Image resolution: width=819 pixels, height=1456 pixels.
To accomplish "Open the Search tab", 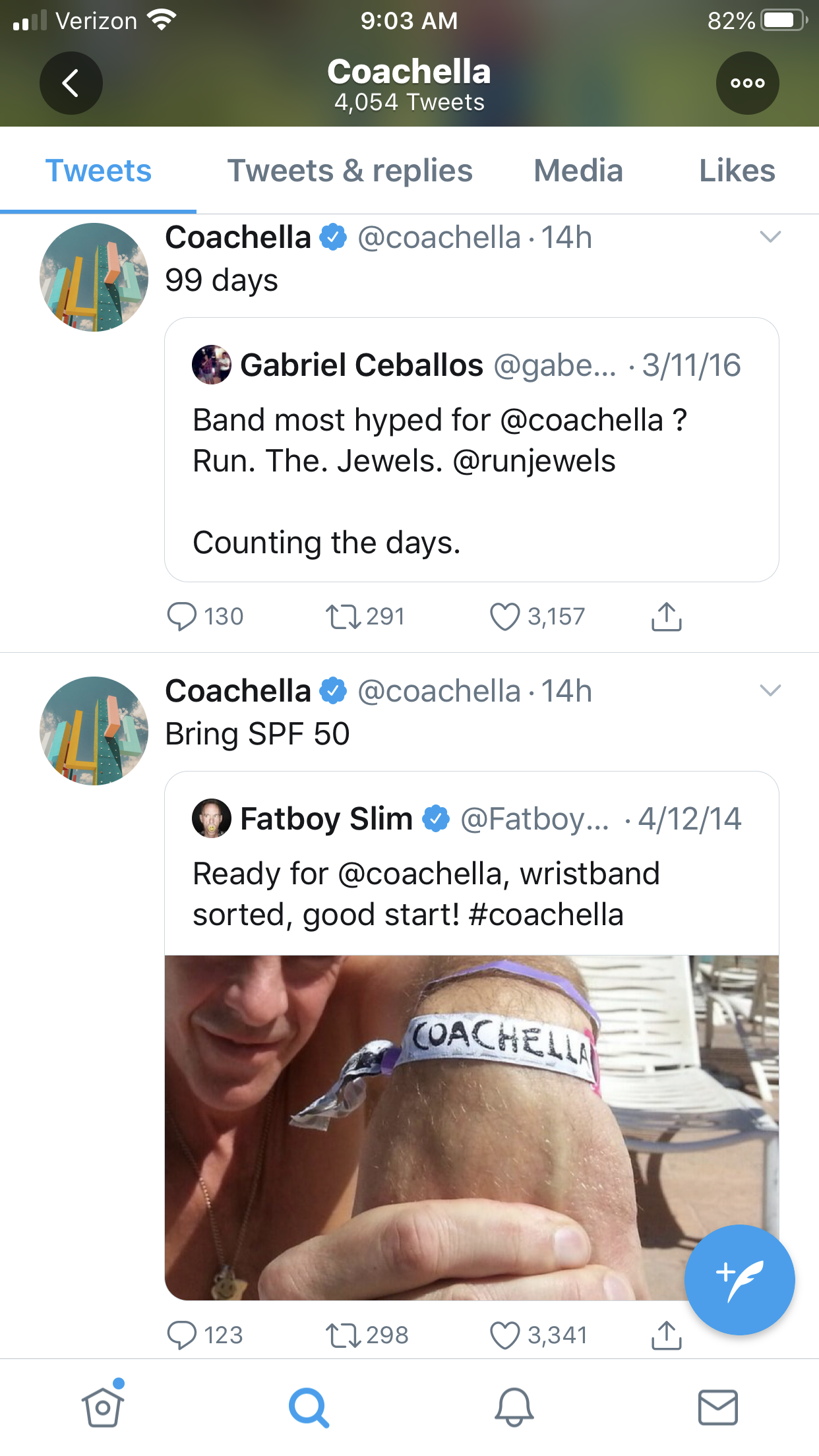I will [308, 1407].
